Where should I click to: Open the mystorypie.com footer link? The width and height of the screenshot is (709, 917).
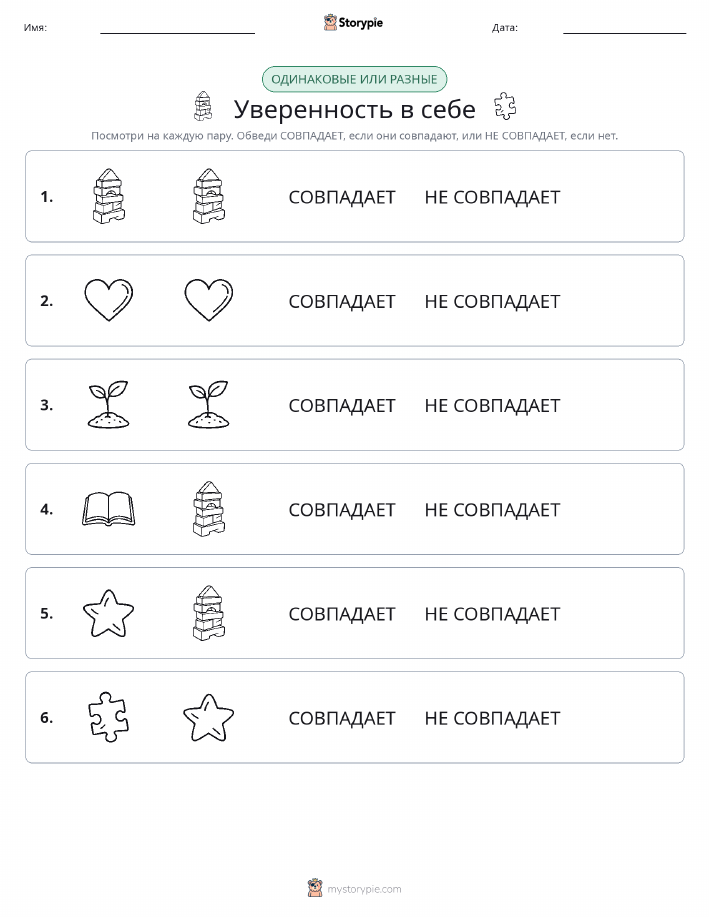[x=364, y=889]
